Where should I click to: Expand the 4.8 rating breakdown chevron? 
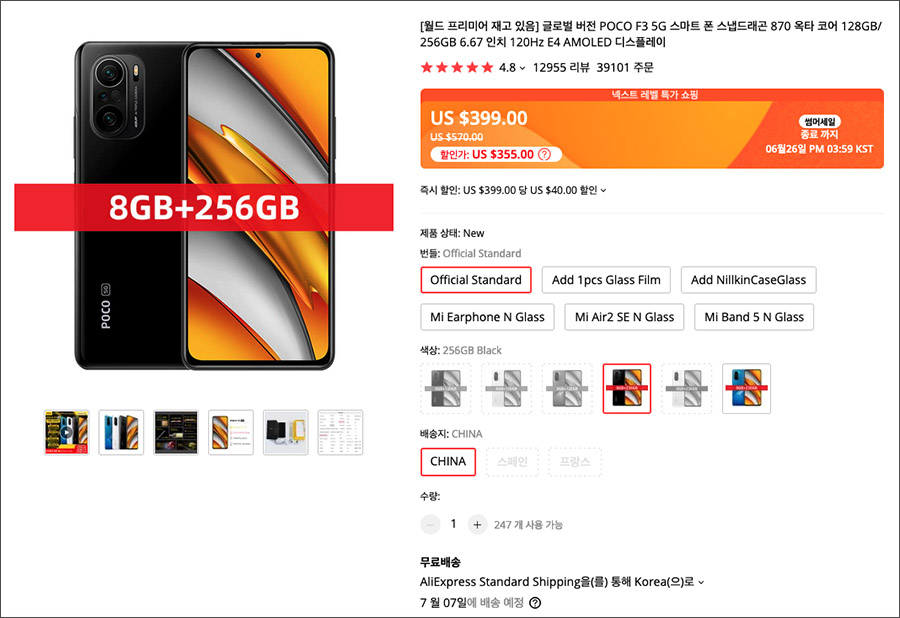point(522,68)
